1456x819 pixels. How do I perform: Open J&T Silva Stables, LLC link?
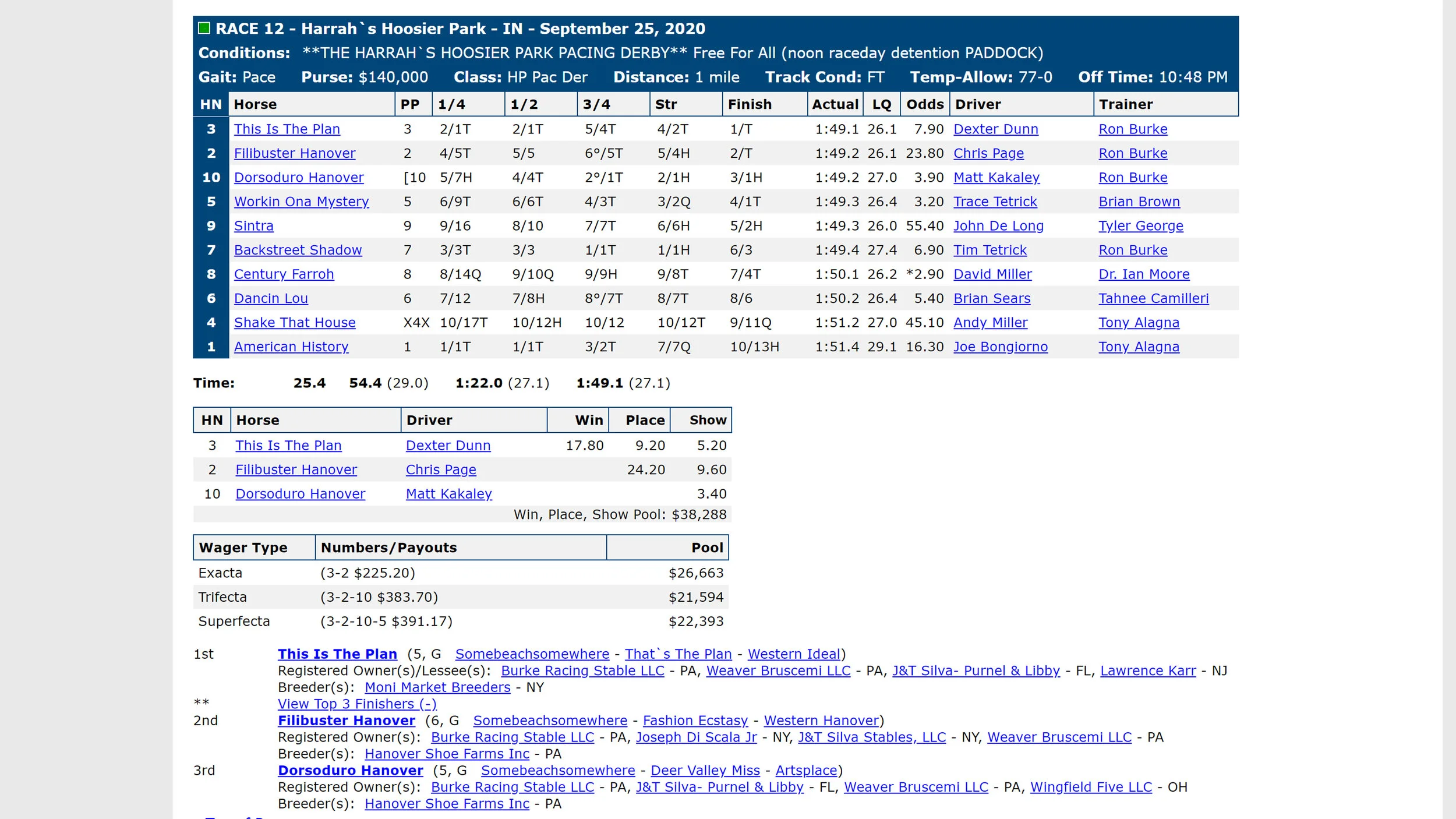tap(872, 737)
